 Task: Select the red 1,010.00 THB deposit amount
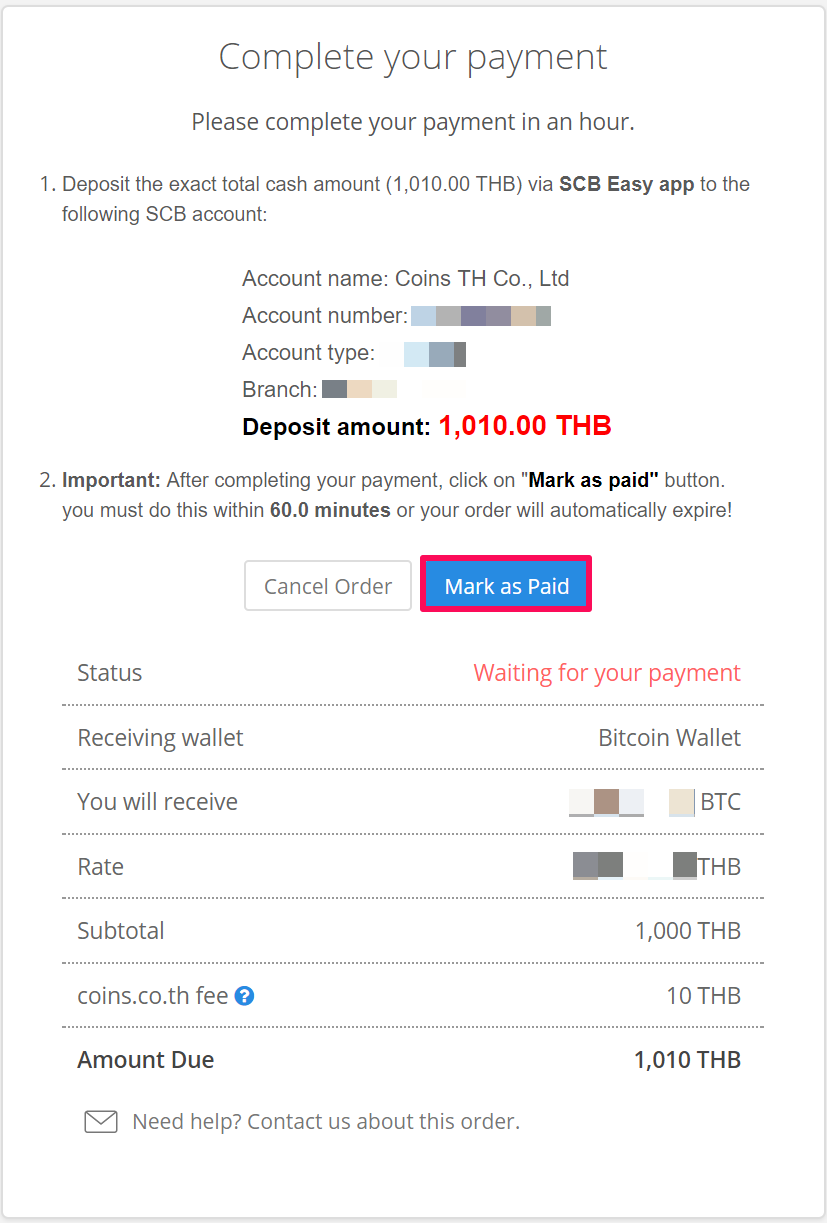(525, 426)
